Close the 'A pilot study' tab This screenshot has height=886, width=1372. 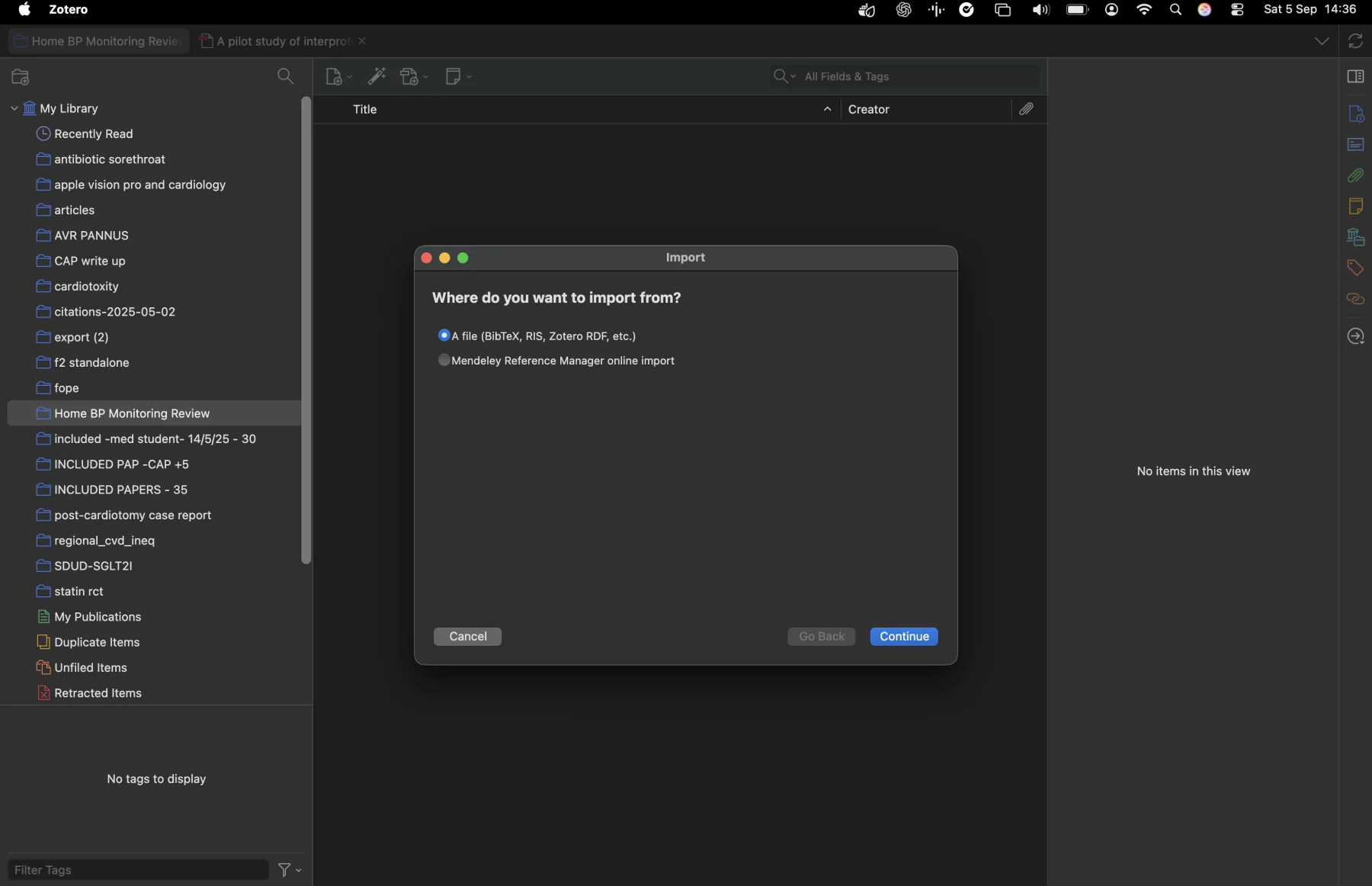point(363,41)
